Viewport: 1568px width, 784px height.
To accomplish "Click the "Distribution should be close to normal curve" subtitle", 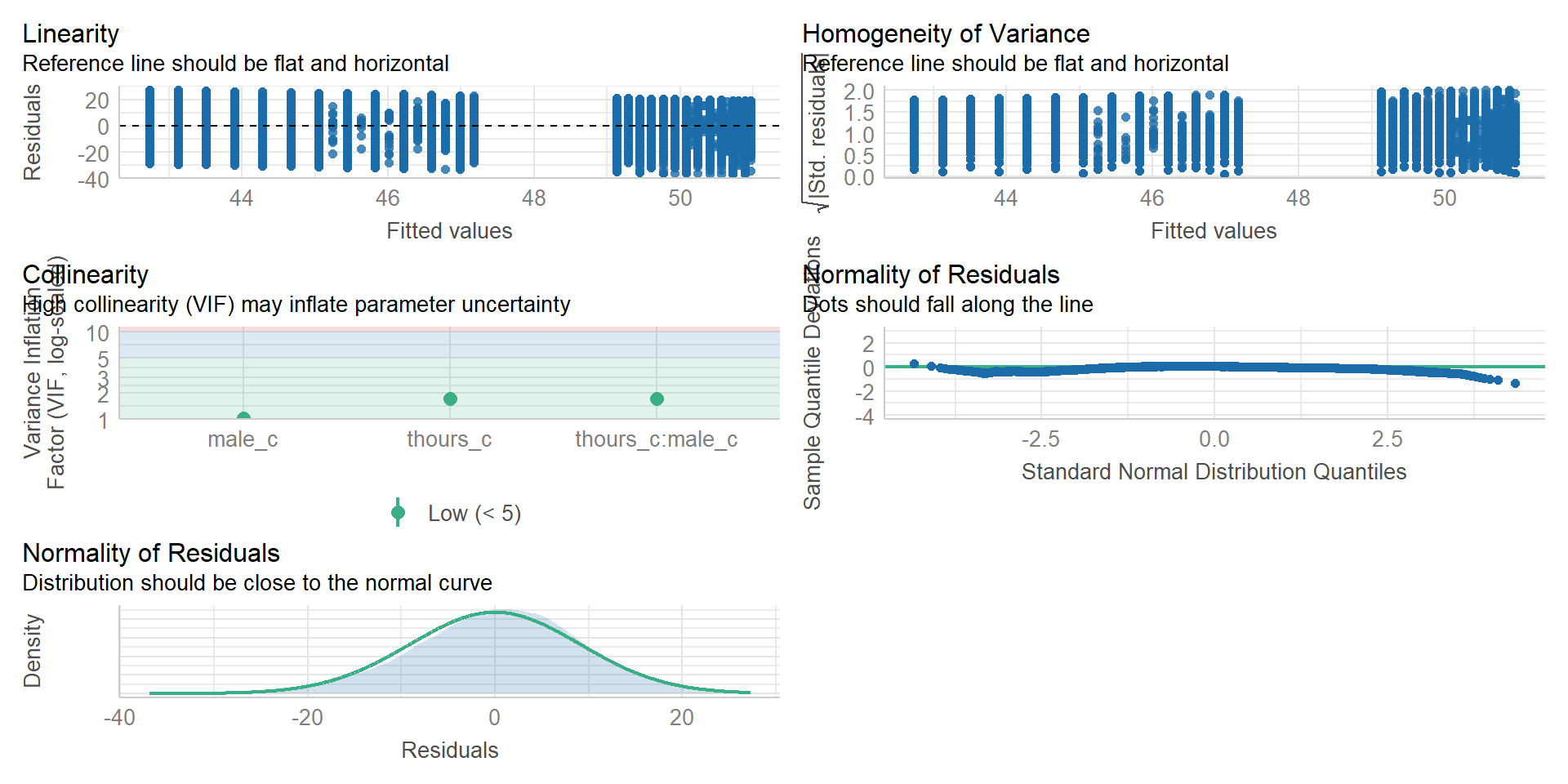I will [257, 582].
